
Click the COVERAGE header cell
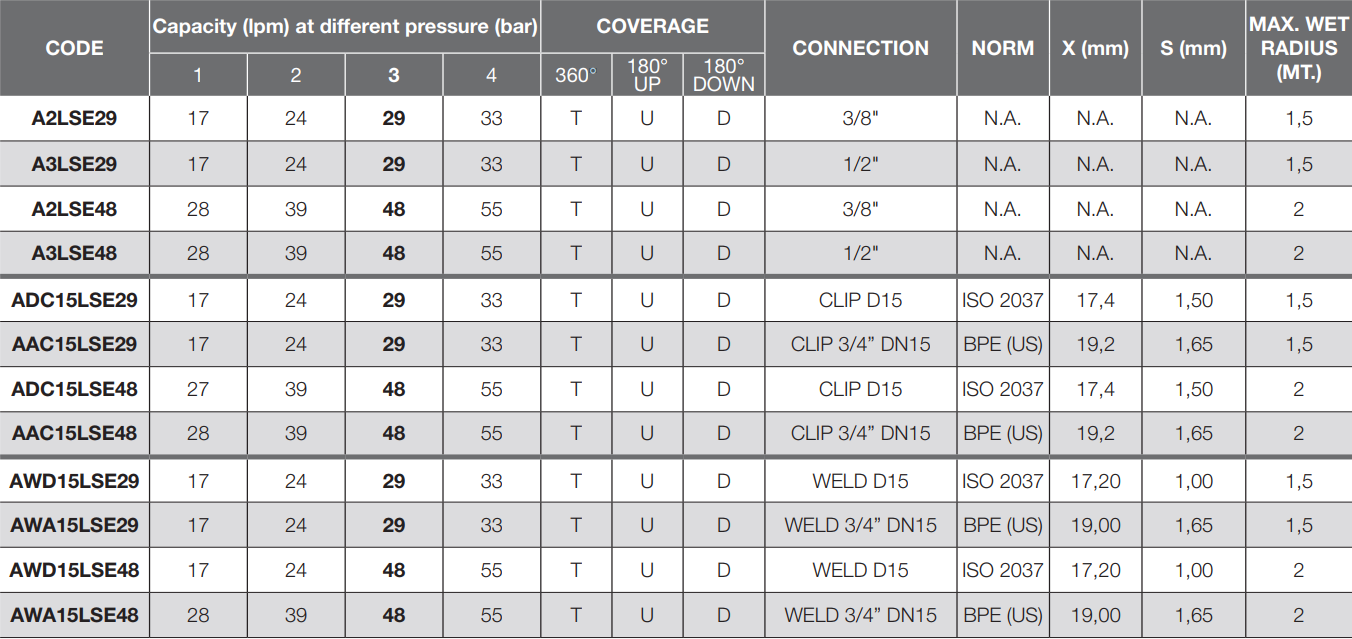tap(652, 26)
